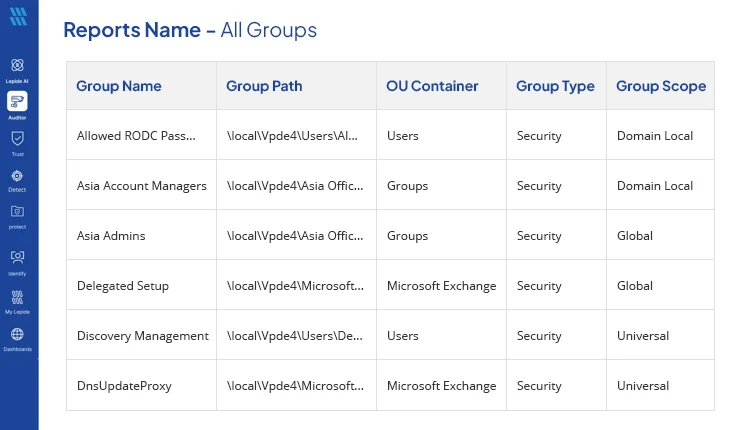Select the Delegated Setup group name
The image size is (731, 430).
tap(123, 286)
